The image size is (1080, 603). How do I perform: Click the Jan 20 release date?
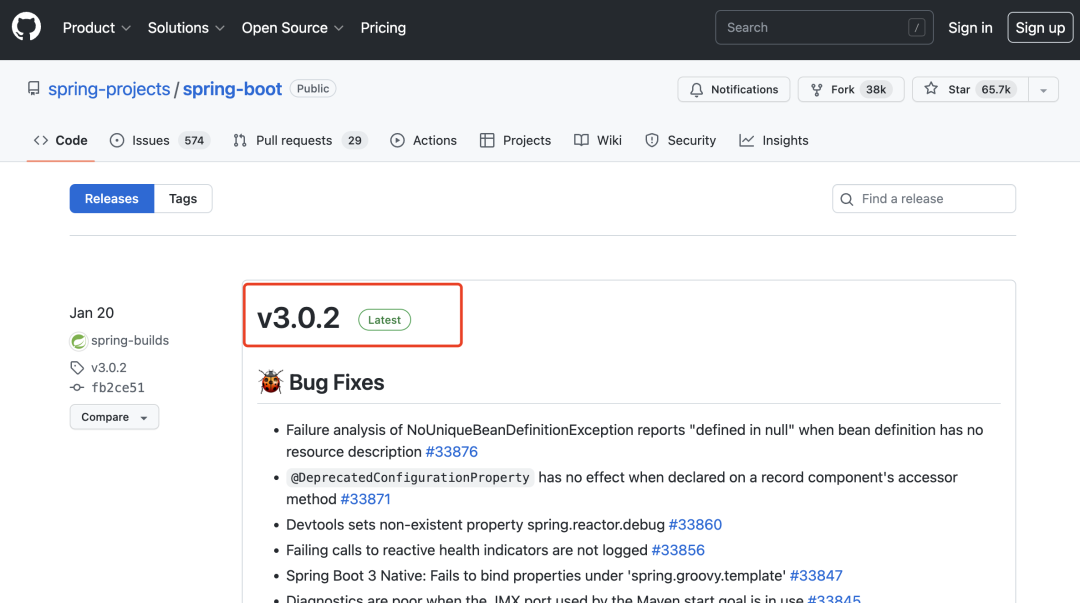pos(92,313)
